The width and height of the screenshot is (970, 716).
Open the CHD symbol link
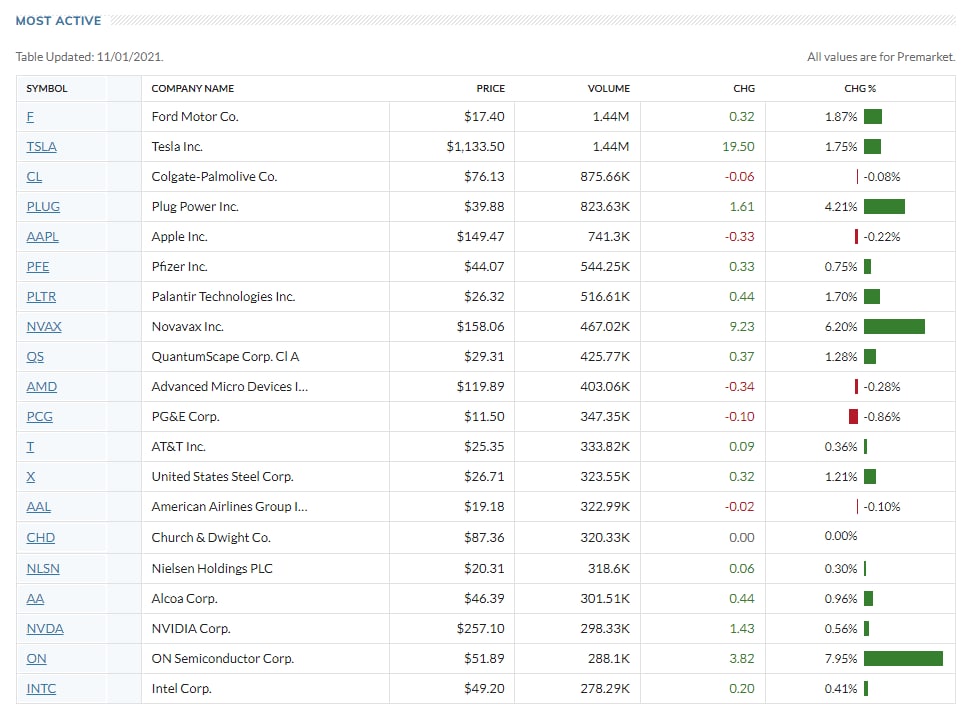[x=41, y=538]
